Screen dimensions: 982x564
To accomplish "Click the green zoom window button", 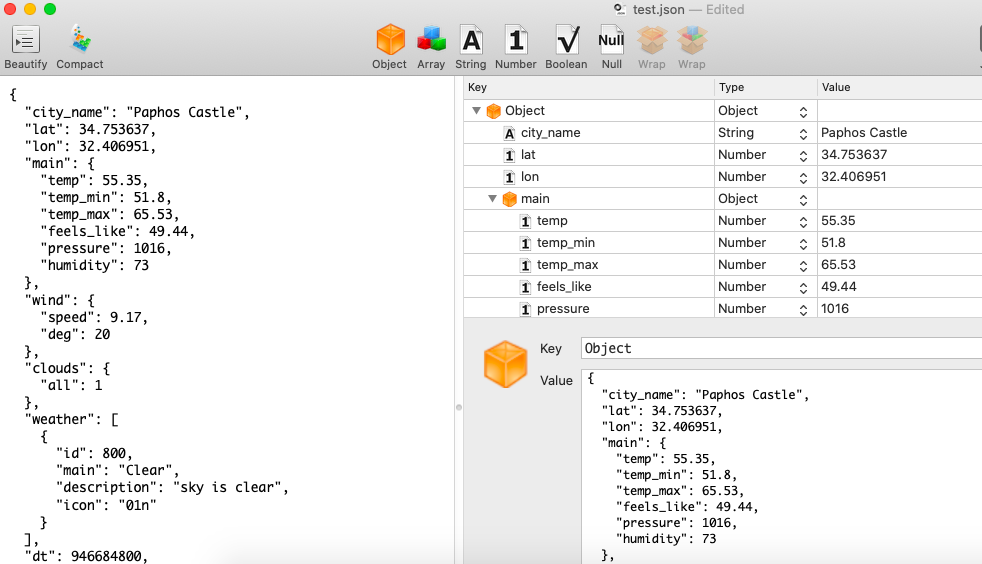I will click(x=50, y=9).
